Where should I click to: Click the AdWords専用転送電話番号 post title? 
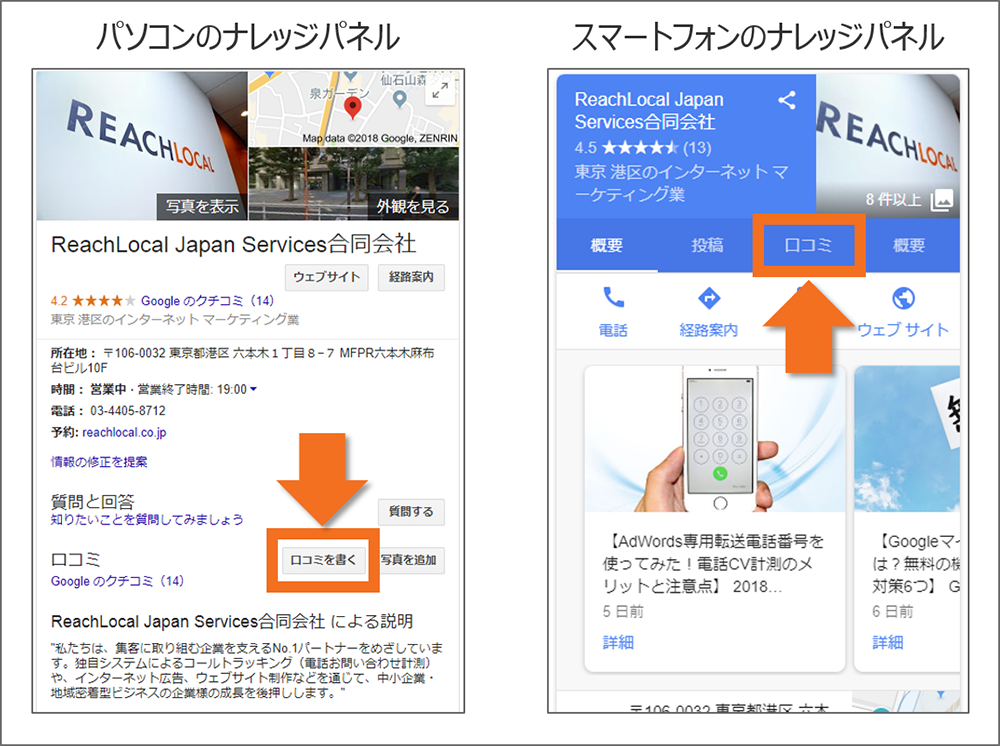tap(715, 564)
